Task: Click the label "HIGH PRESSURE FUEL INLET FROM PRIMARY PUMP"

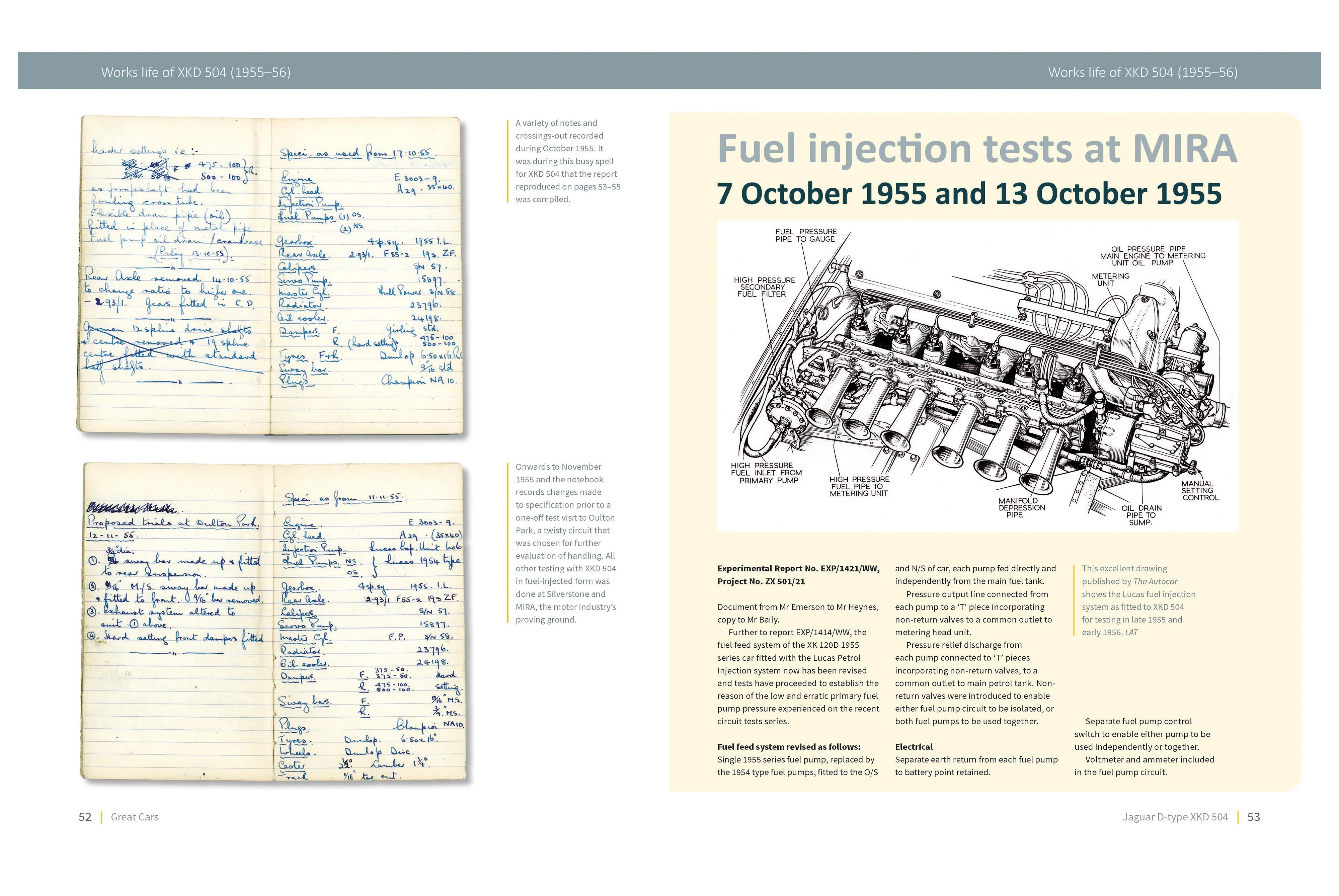Action: 766,473
